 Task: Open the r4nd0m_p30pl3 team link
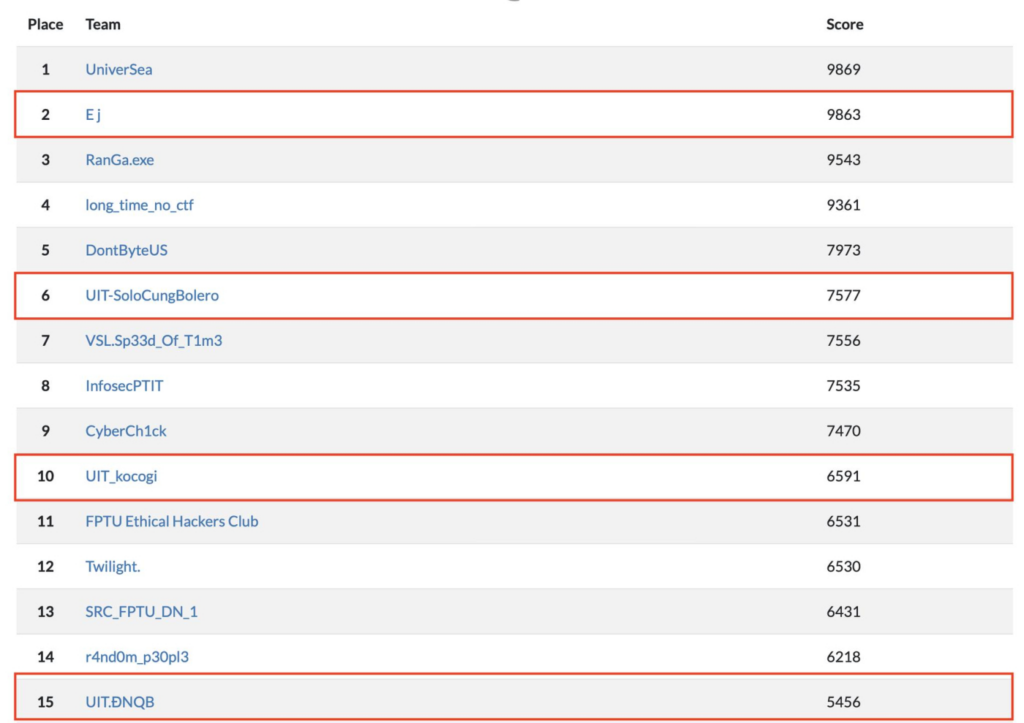137,657
